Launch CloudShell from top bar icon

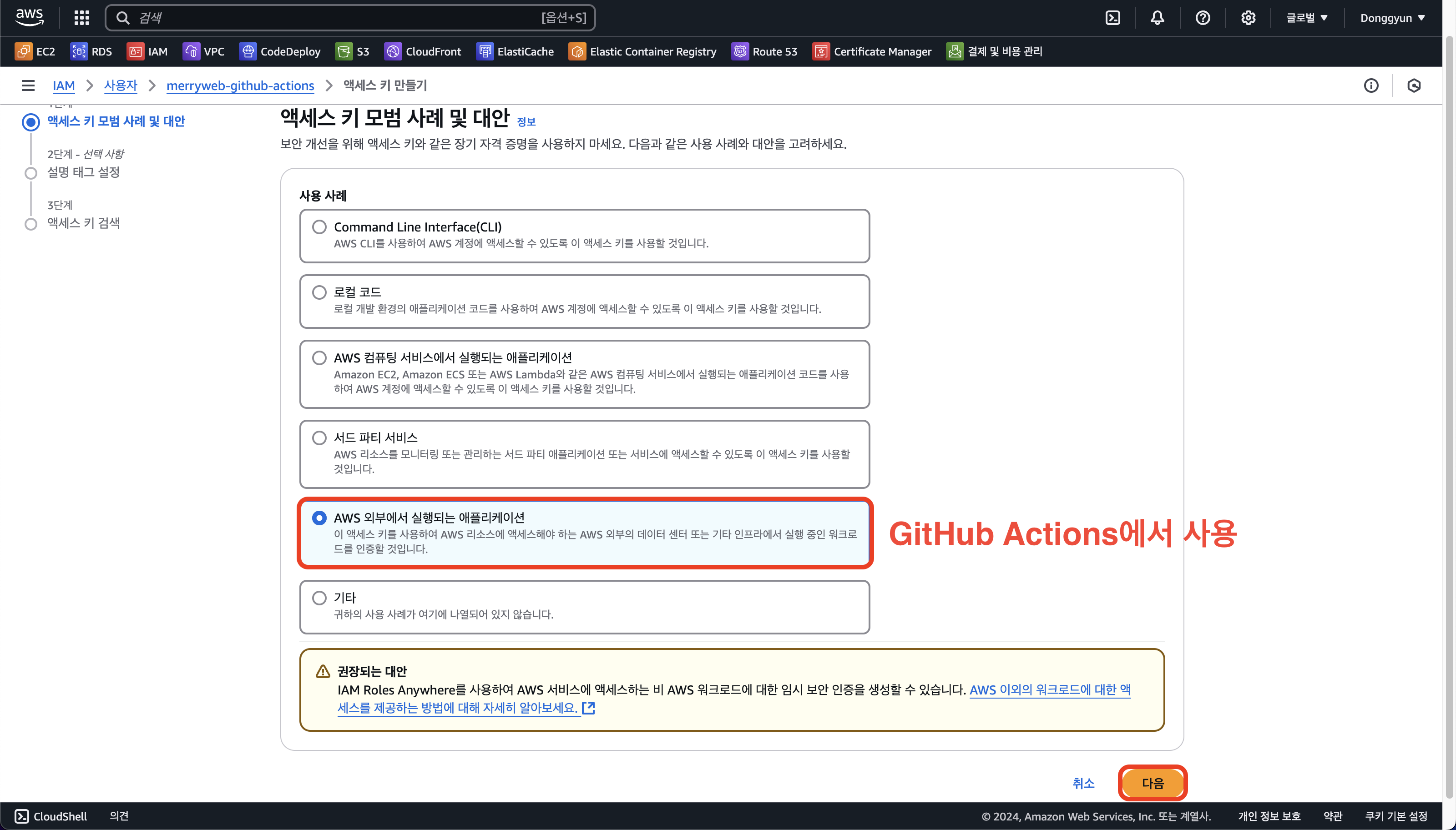[1112, 18]
